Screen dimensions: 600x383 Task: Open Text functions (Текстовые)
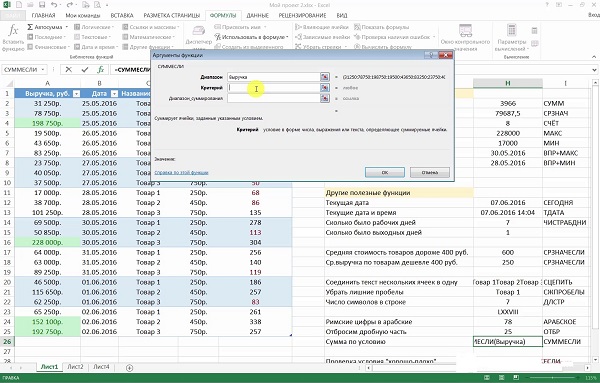tap(92, 37)
